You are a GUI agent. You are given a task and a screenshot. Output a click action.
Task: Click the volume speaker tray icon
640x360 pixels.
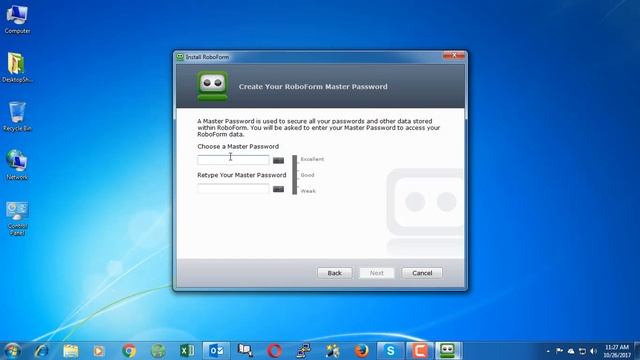coord(593,351)
